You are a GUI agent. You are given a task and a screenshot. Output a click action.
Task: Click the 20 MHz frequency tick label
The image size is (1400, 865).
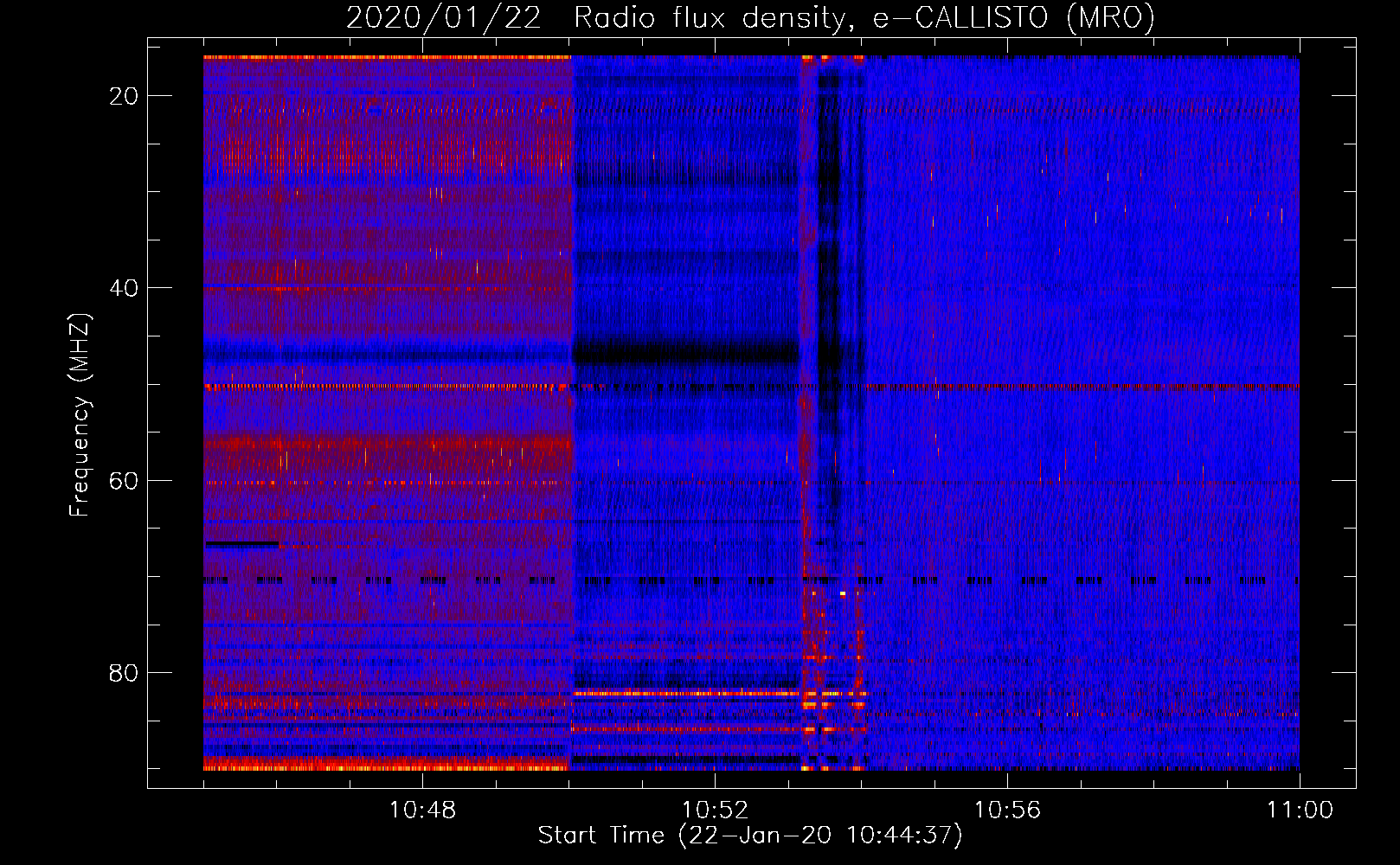tap(125, 96)
